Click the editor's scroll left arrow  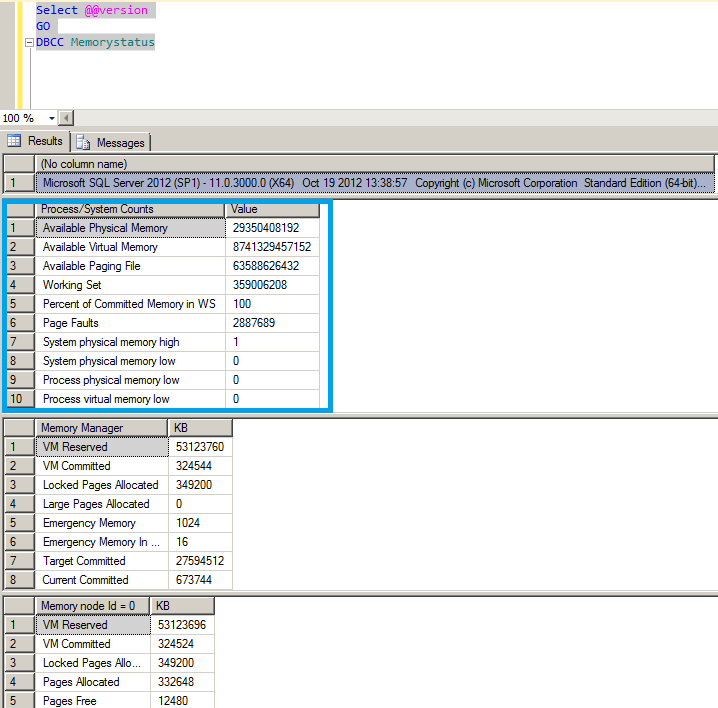click(x=66, y=118)
